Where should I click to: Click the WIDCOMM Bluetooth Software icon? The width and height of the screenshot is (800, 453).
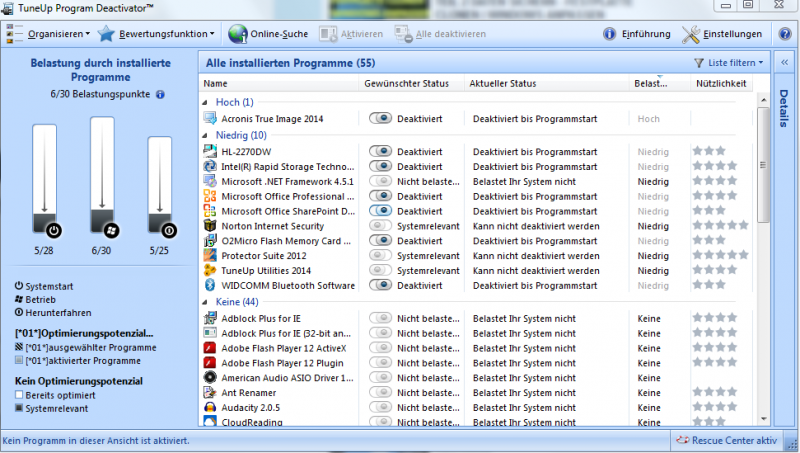[210, 285]
